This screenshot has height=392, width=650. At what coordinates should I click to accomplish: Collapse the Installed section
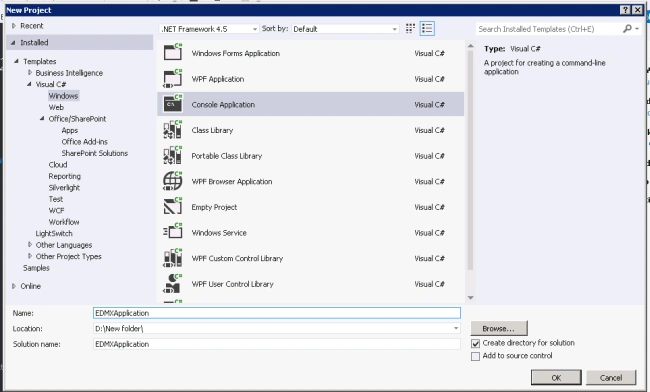coord(13,42)
